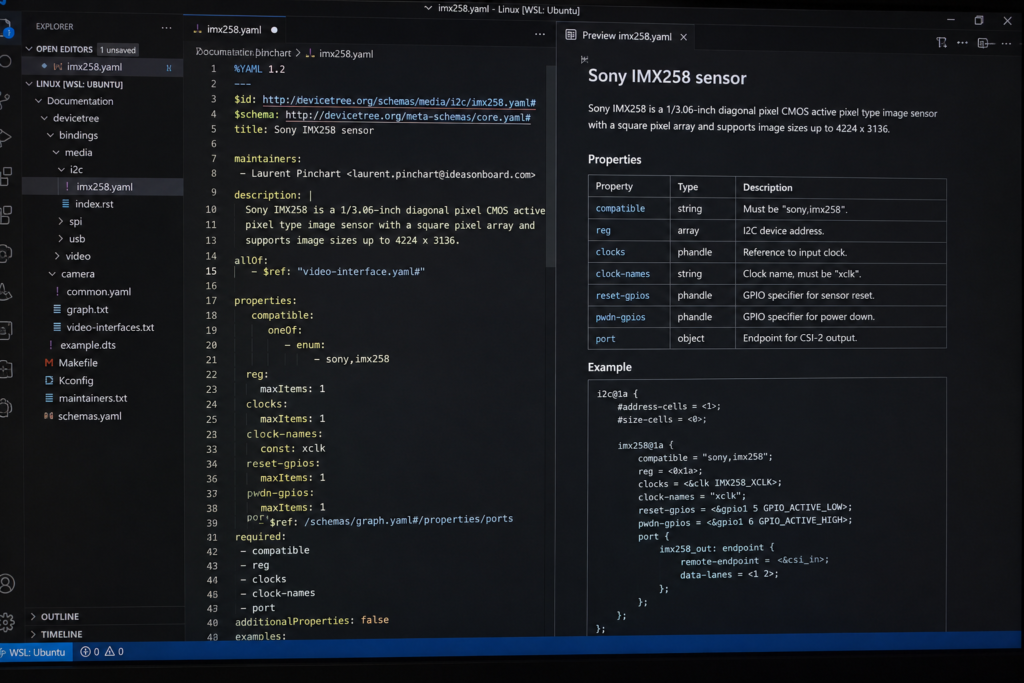
Task: Collapse the OPEN EDITORS section
Action: pyautogui.click(x=29, y=49)
